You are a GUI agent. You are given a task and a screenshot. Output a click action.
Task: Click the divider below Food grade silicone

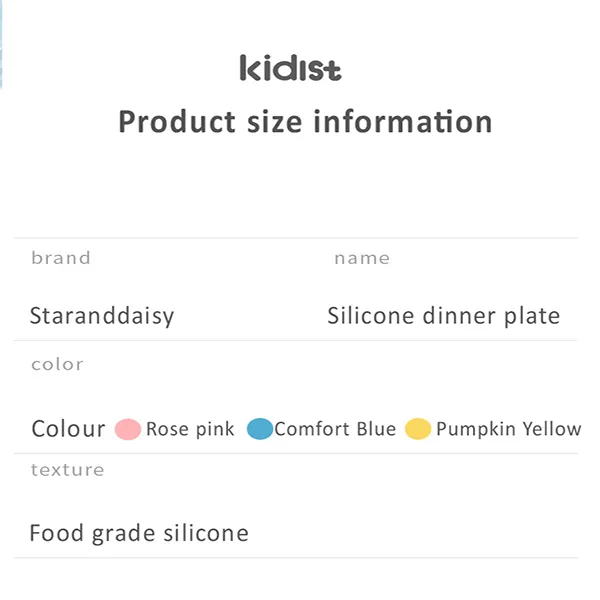click(296, 557)
